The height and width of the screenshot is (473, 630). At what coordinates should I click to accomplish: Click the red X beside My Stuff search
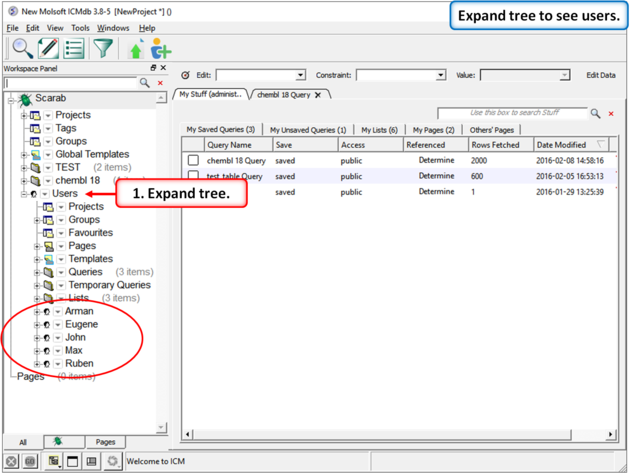[x=611, y=114]
